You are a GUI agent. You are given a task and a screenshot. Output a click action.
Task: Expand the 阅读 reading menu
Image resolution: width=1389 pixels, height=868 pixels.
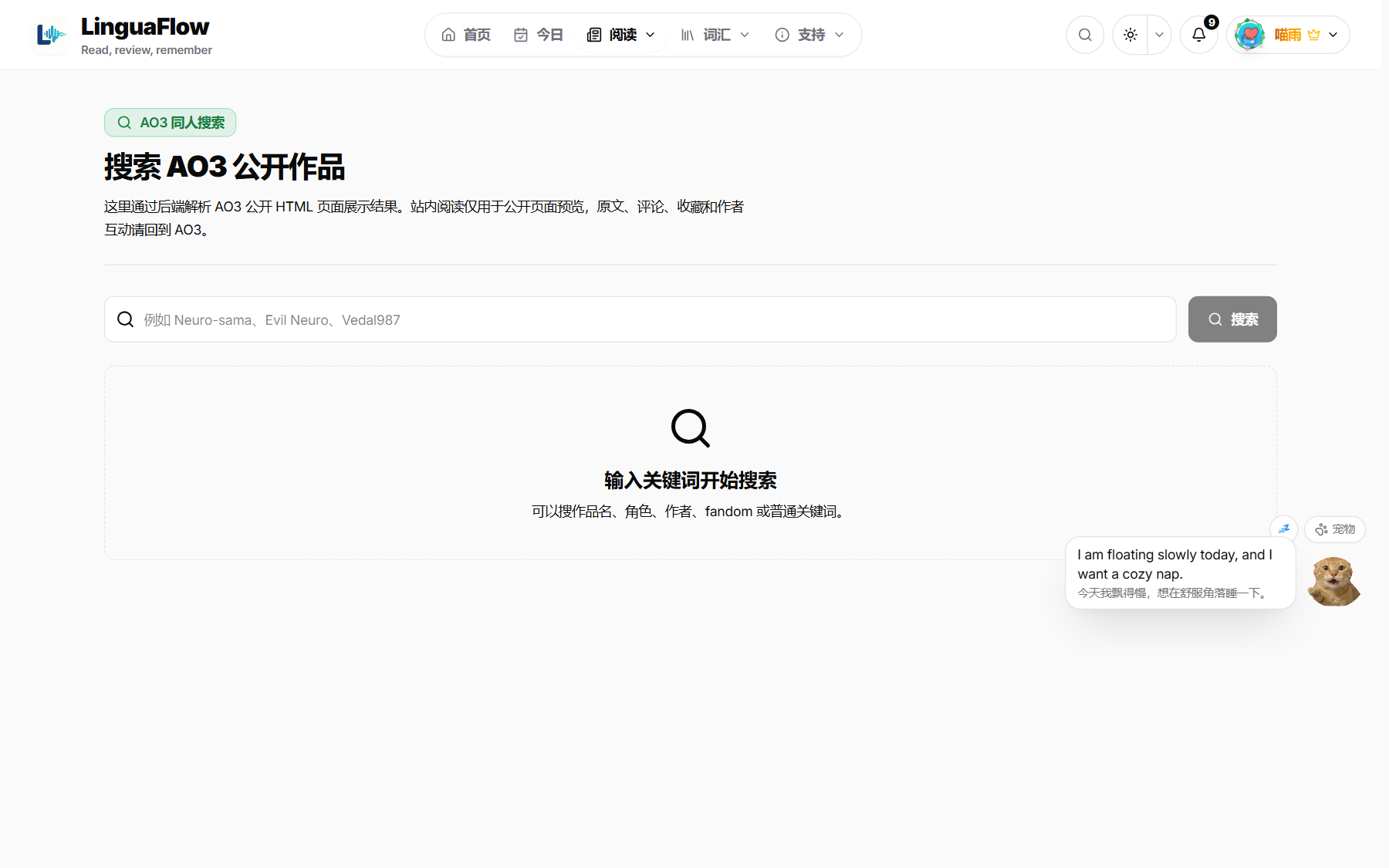pos(621,35)
